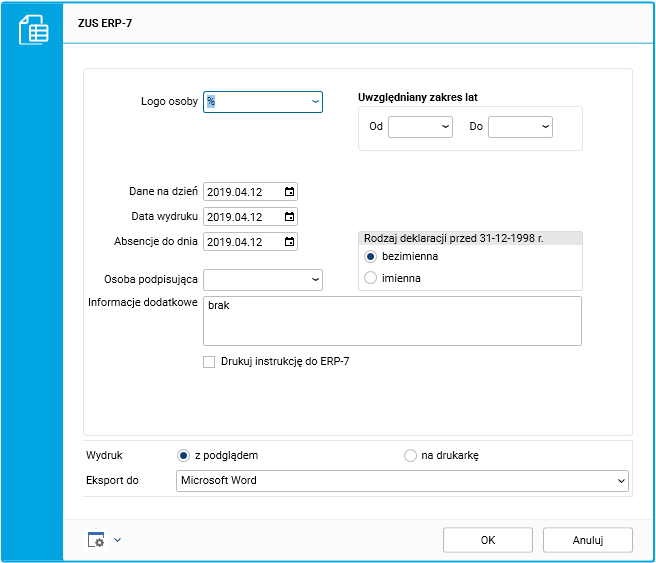Confirm with the OK button
Screen dimensions: 656x563
(488, 540)
